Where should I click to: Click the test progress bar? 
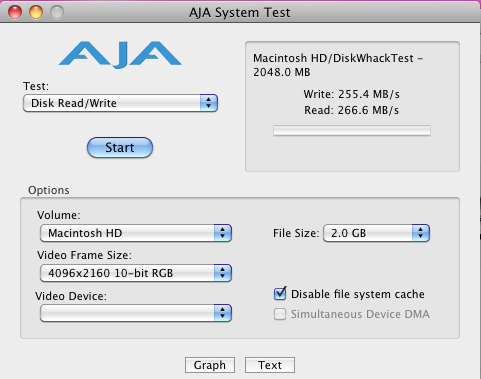[352, 130]
